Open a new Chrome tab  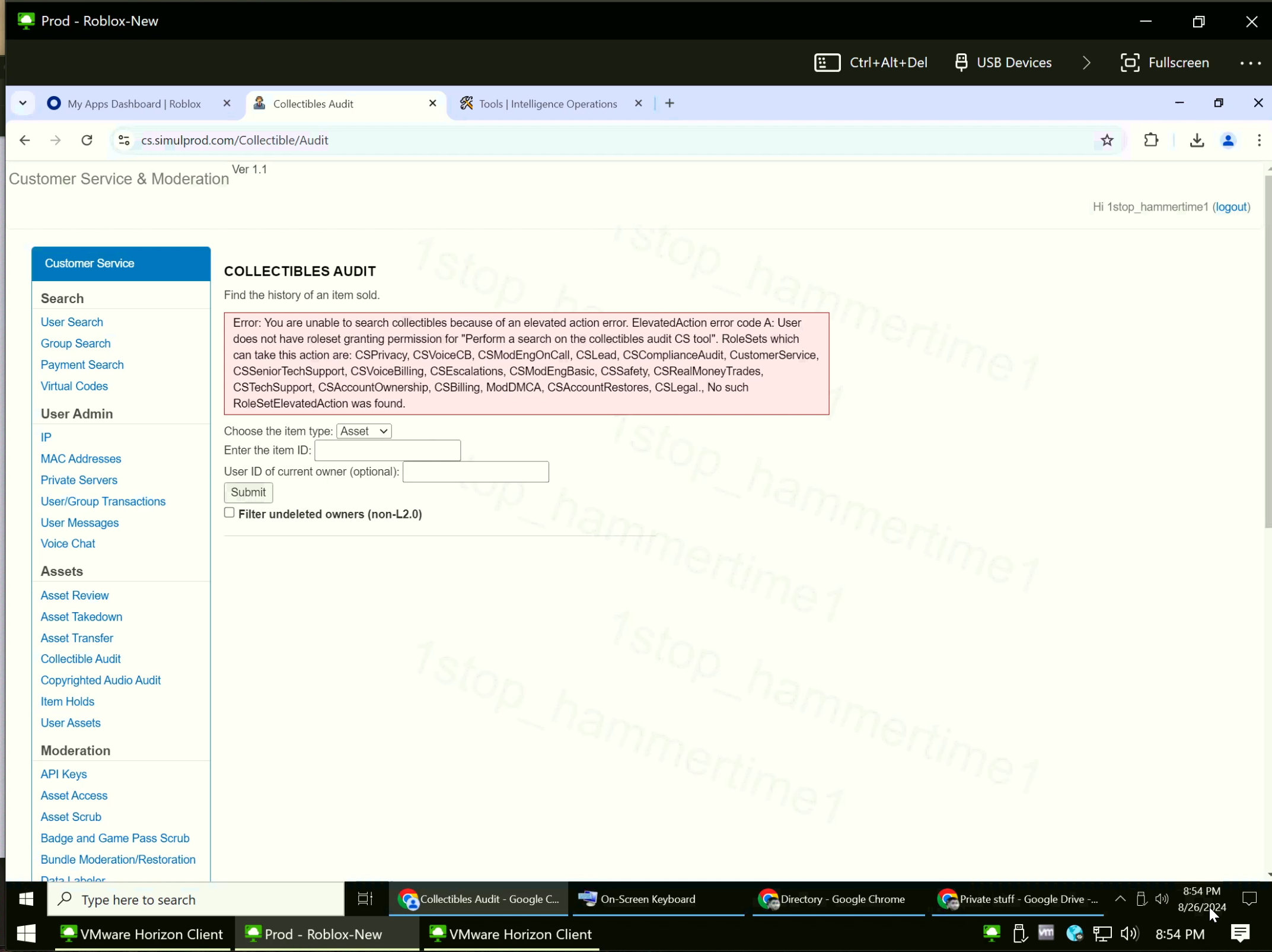(x=670, y=103)
